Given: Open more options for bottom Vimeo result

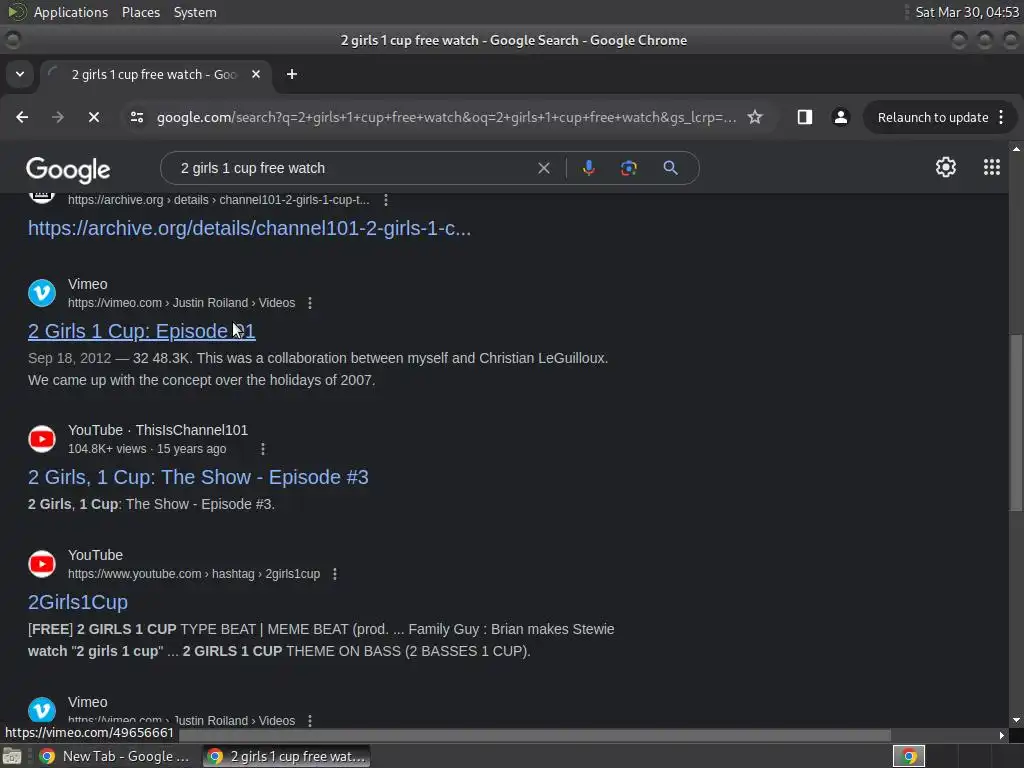Looking at the screenshot, I should 310,720.
